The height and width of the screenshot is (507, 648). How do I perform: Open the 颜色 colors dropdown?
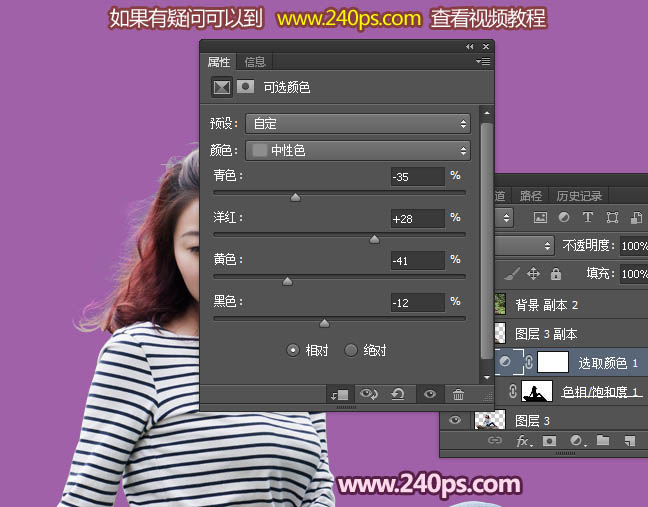358,151
